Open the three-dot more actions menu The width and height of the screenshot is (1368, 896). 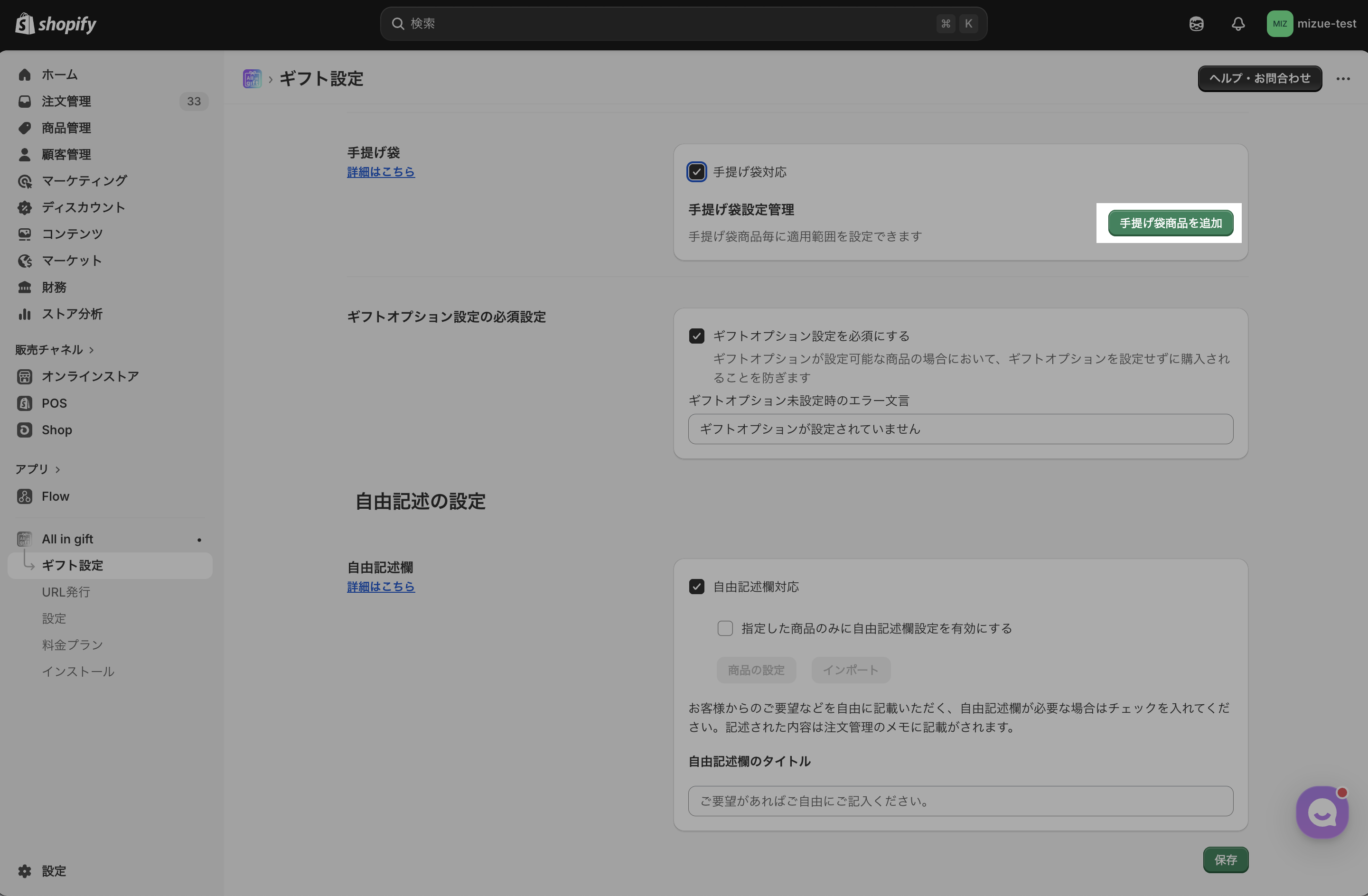click(1343, 79)
